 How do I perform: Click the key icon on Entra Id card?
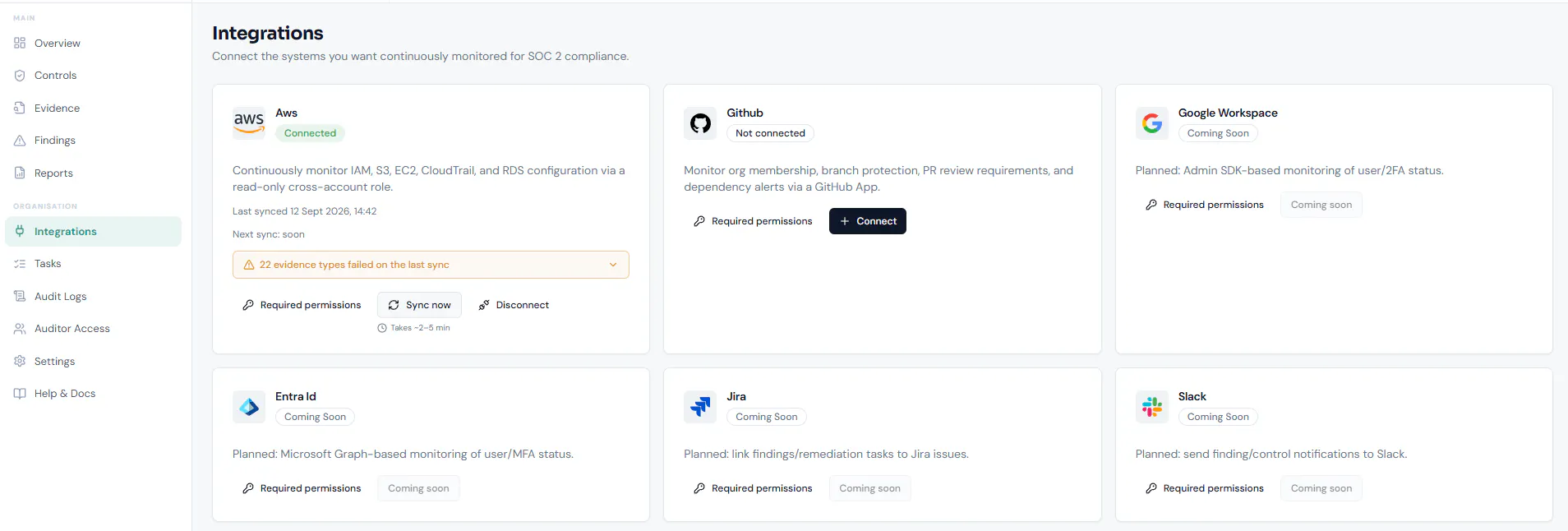pos(248,488)
